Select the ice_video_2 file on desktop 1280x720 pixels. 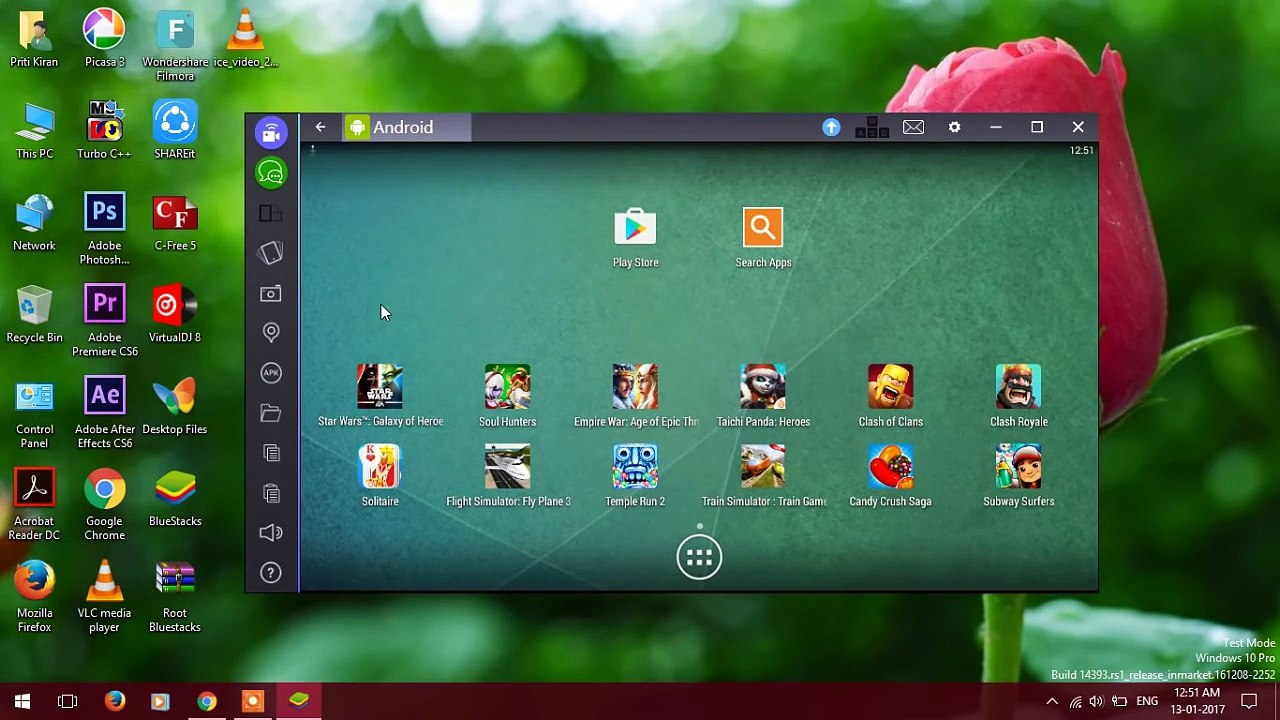tap(245, 38)
